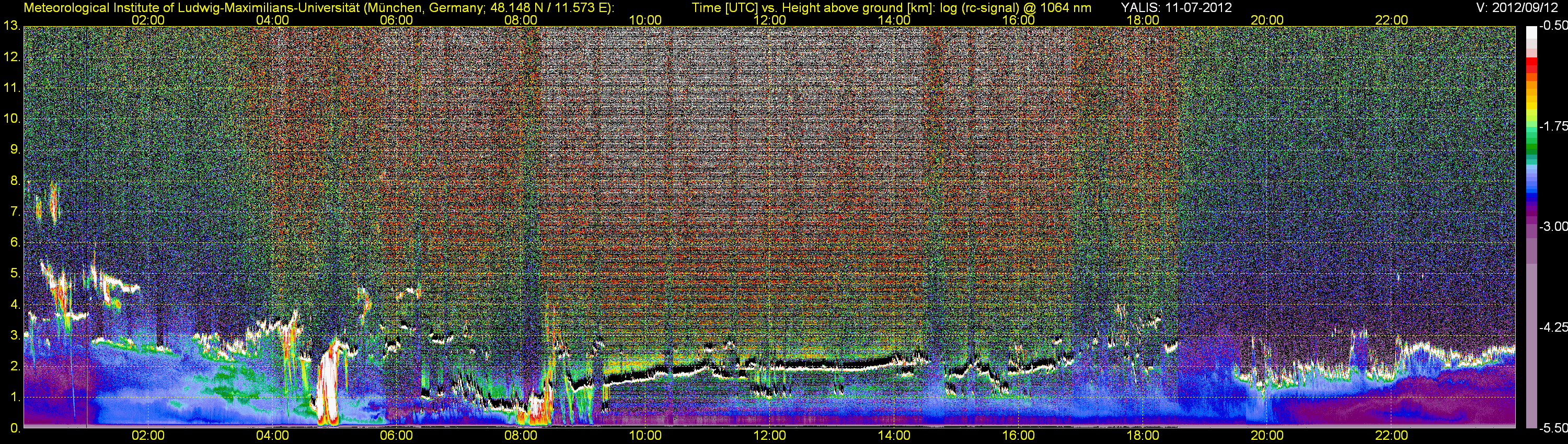Click the 02:00 label on the top time axis
This screenshot has width=1568, height=444.
148,20
